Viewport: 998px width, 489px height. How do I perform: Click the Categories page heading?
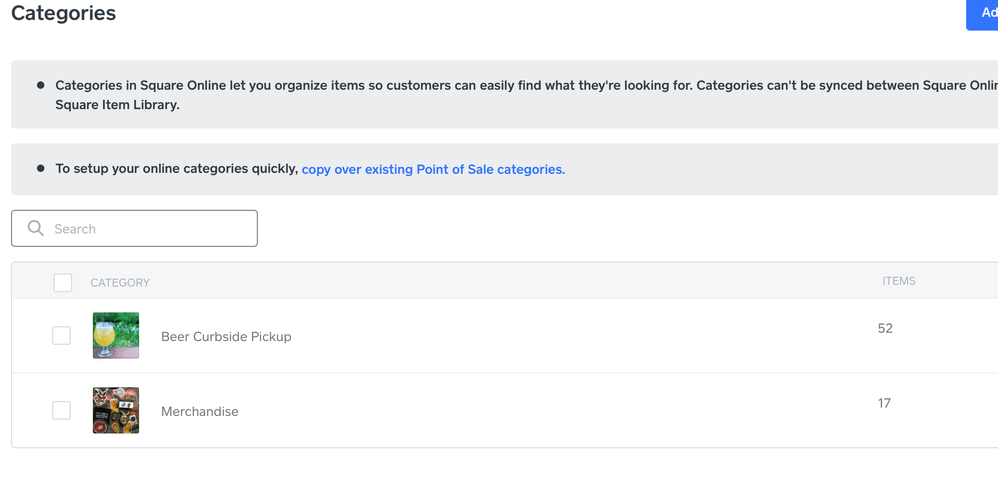pos(64,14)
